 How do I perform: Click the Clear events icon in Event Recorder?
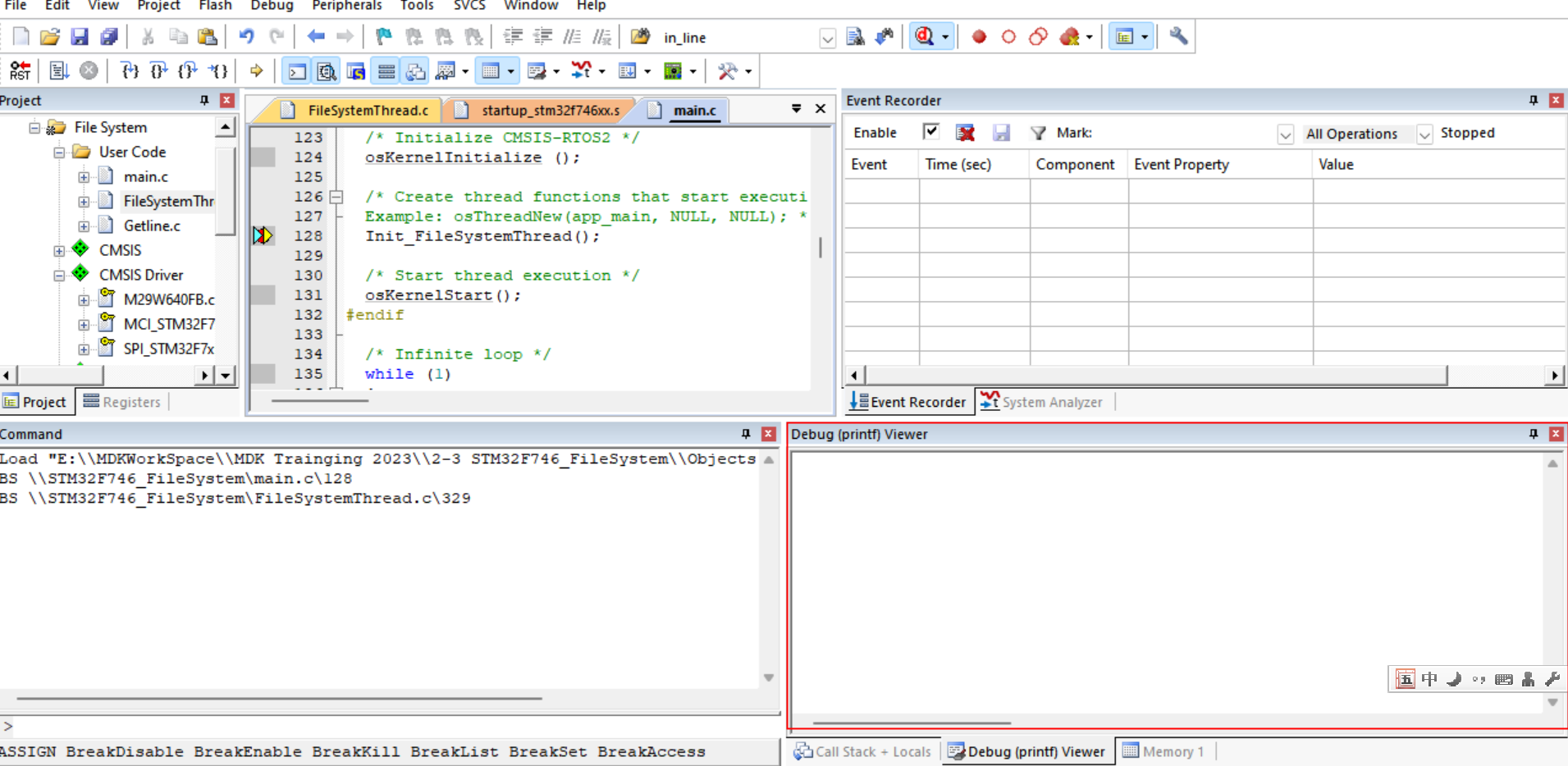(x=965, y=133)
